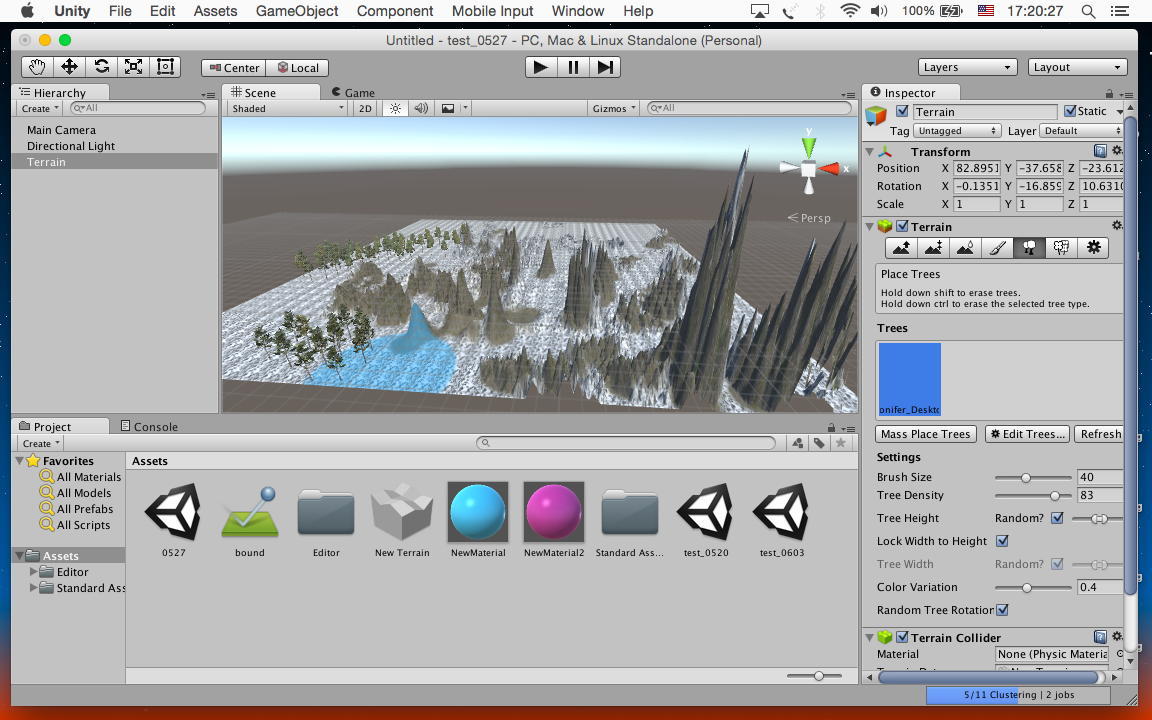Toggle Lock Width to Height checkbox
The height and width of the screenshot is (720, 1152).
(1002, 541)
